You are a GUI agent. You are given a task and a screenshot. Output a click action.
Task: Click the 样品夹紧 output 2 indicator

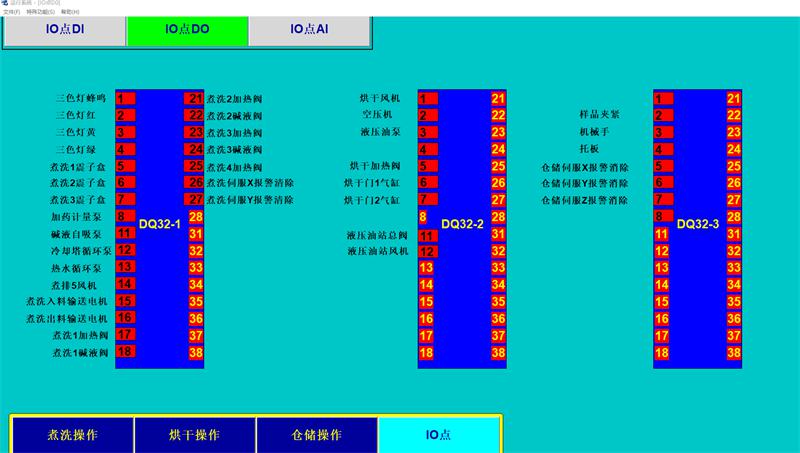[x=663, y=115]
